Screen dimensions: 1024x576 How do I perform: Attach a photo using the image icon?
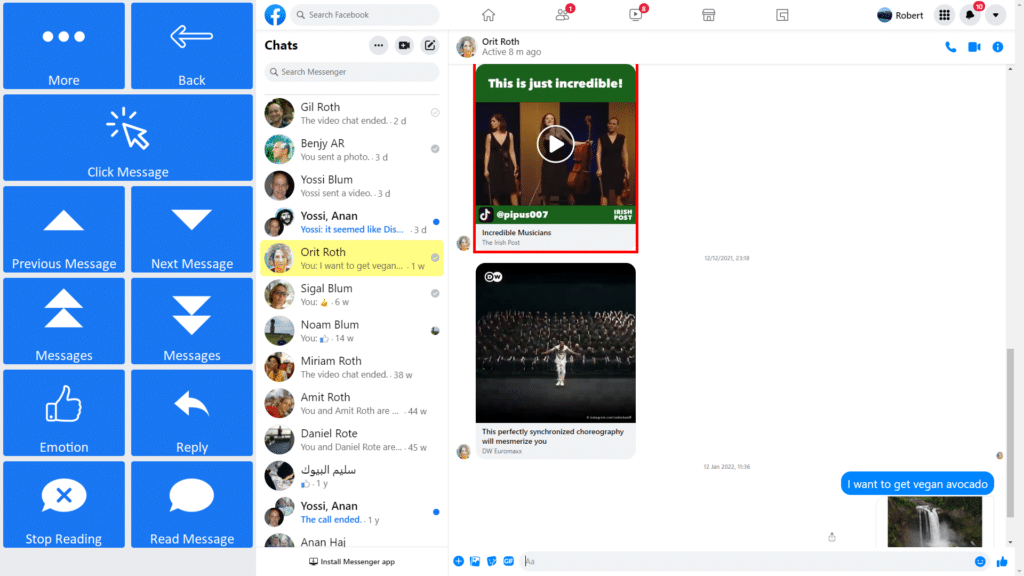(475, 561)
